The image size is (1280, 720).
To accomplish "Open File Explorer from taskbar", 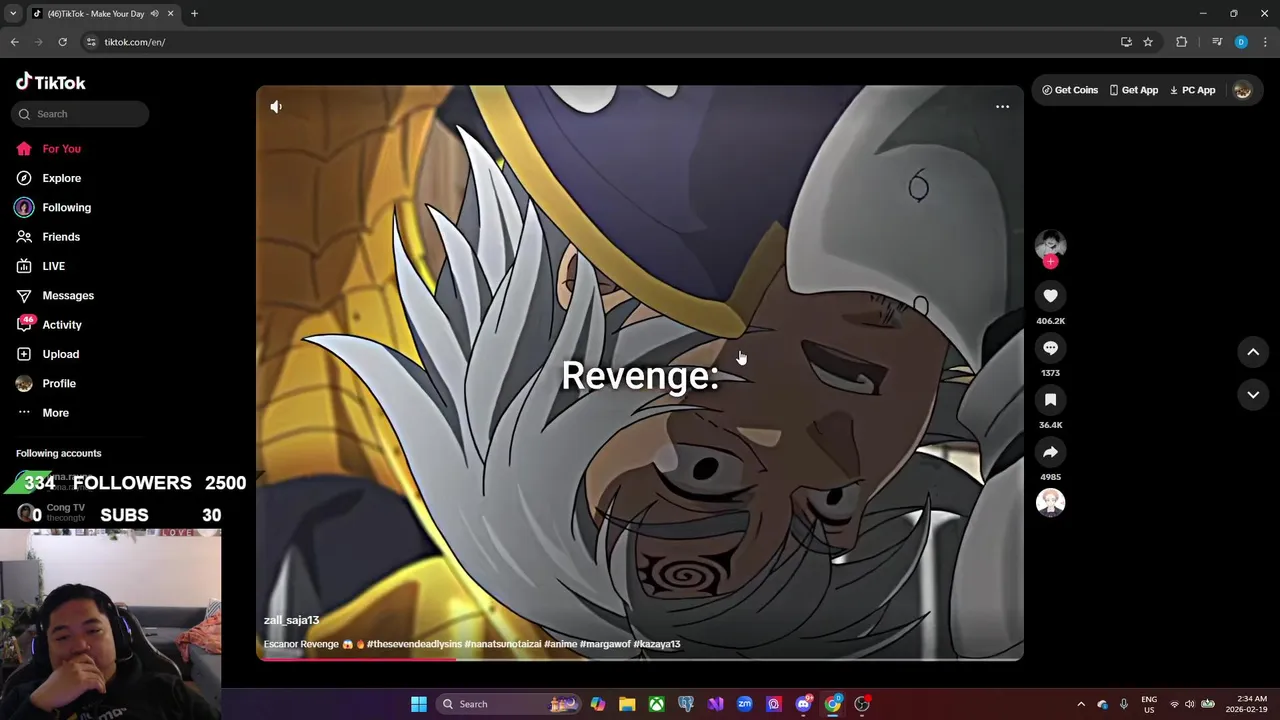I will click(x=627, y=704).
